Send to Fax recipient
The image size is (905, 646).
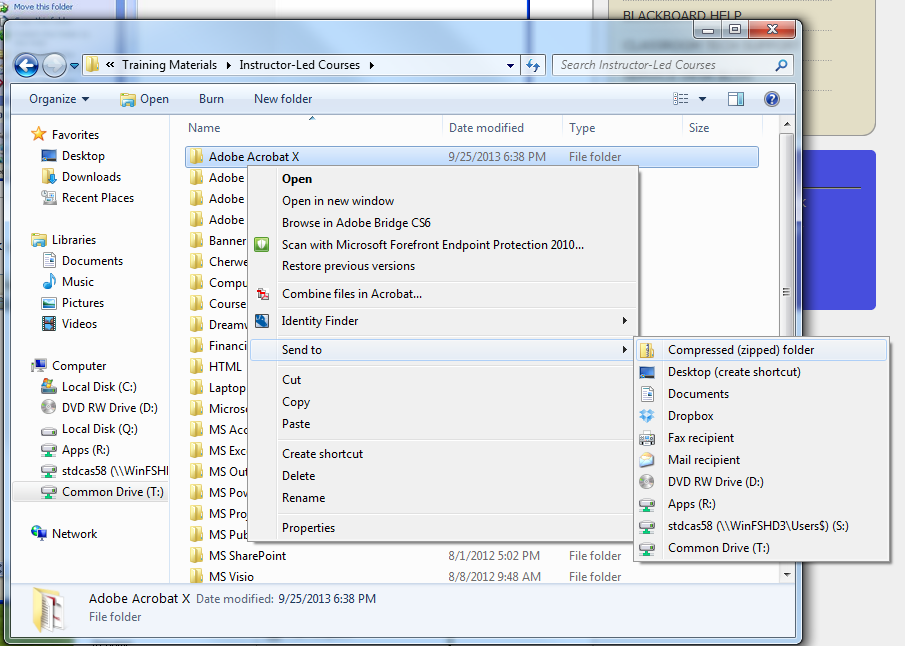[x=761, y=438]
